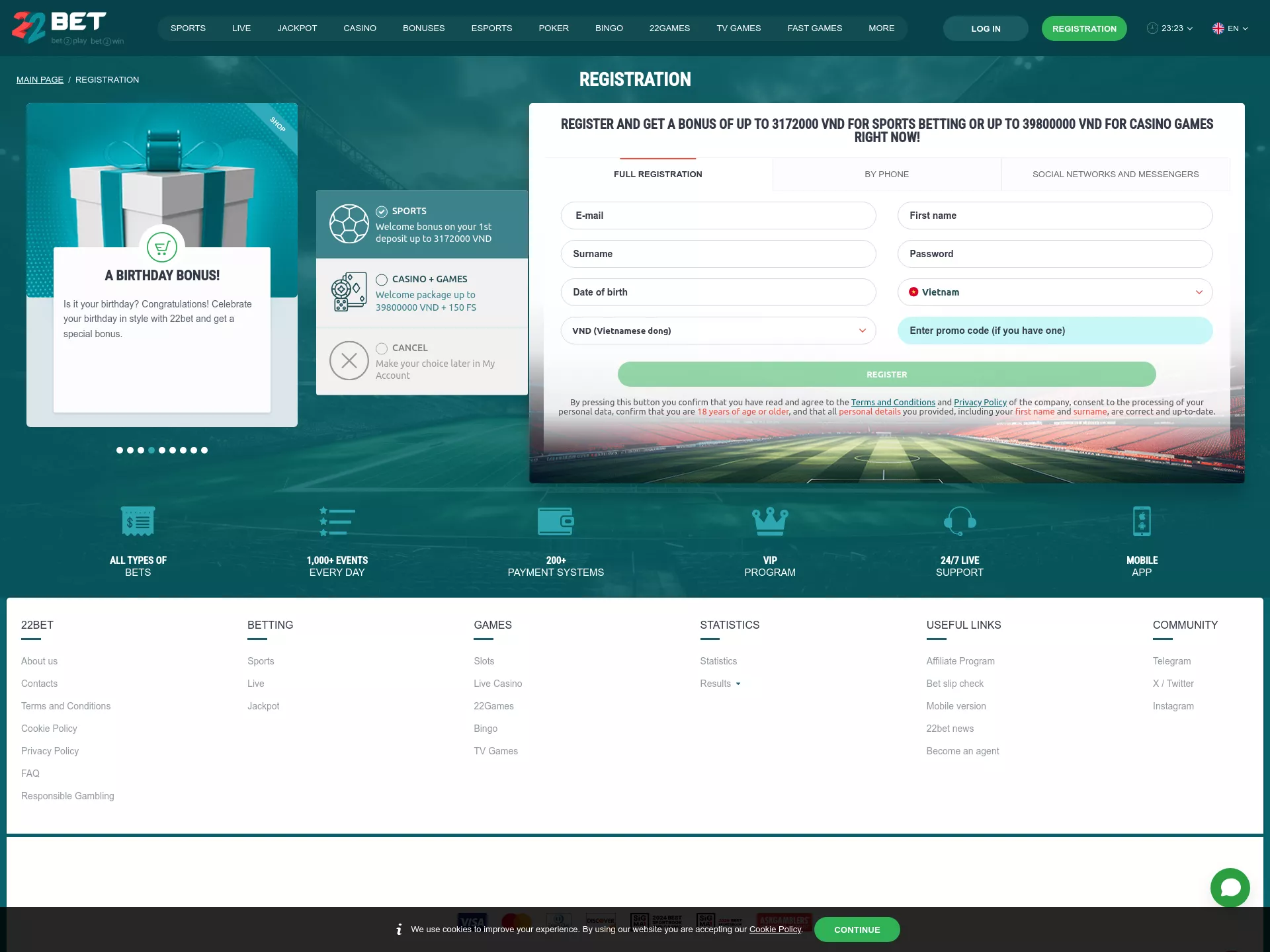The height and width of the screenshot is (952, 1270).
Task: Switch to the Full Registration tab
Action: pos(658,175)
